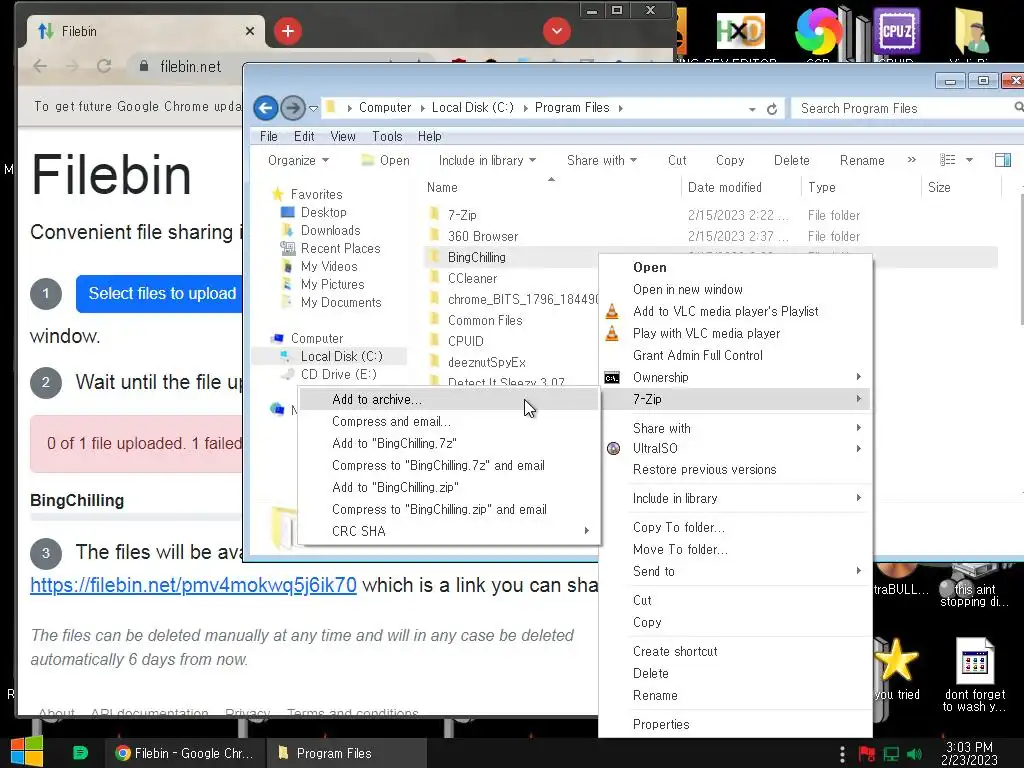This screenshot has height=768, width=1024.
Task: Open the red Chrome dropdown circle button
Action: point(556,31)
